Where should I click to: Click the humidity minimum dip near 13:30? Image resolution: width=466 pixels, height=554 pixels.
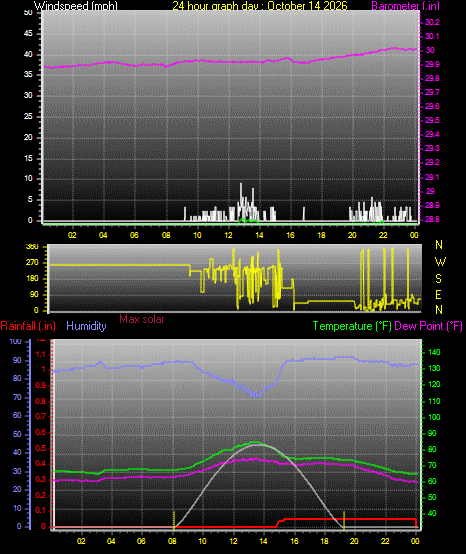pyautogui.click(x=256, y=395)
